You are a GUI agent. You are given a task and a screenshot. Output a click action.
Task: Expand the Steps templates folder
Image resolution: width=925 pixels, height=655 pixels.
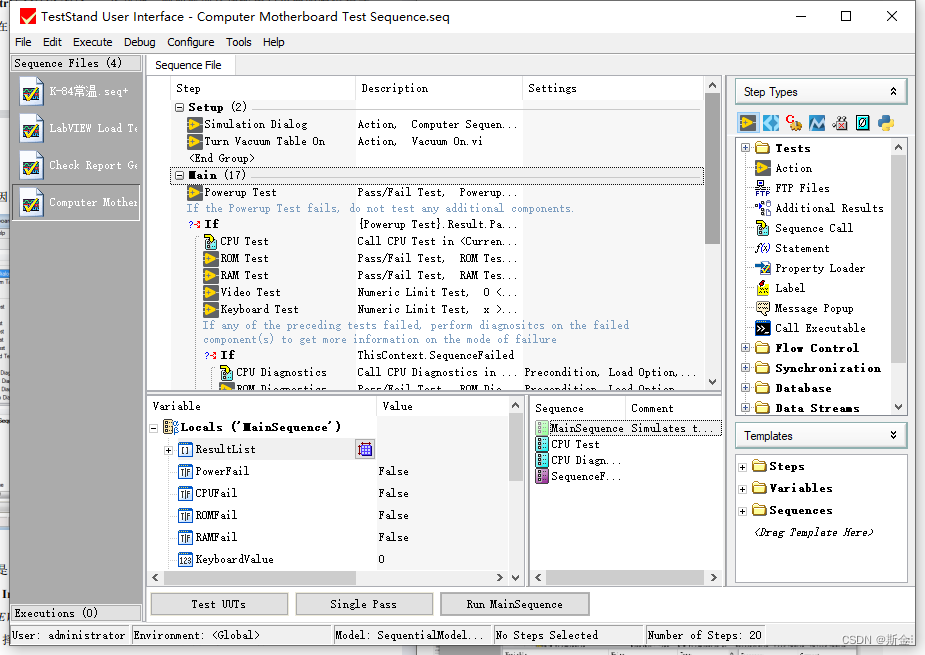(743, 467)
